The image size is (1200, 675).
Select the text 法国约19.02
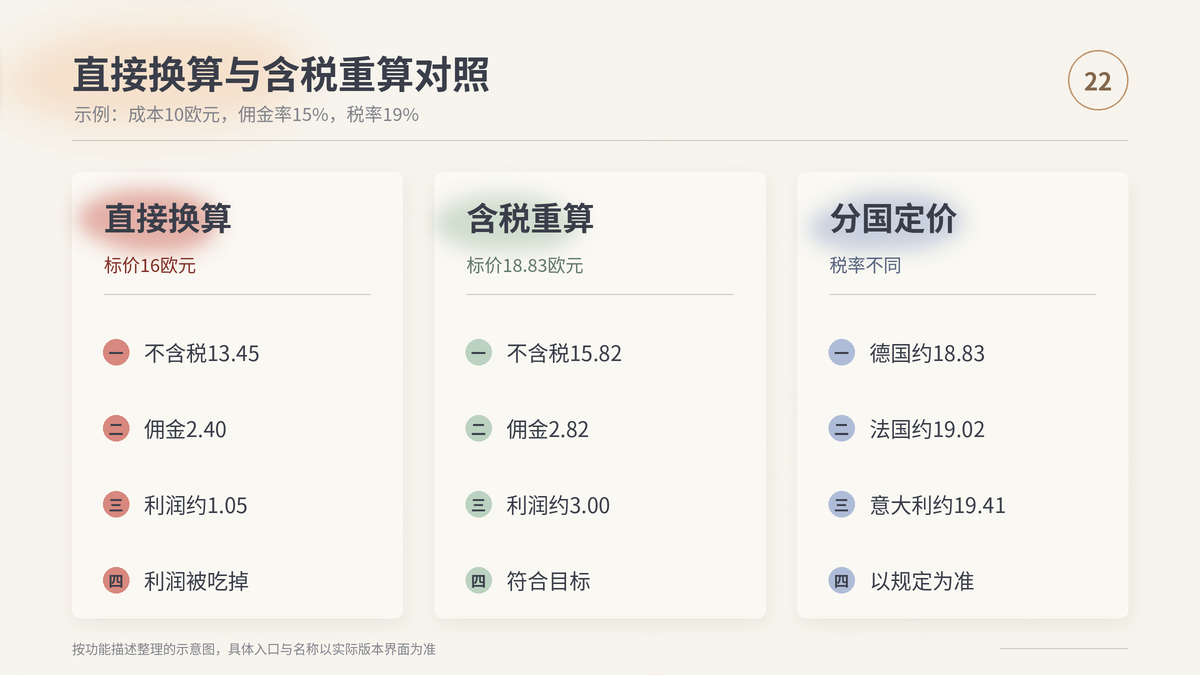pos(927,429)
